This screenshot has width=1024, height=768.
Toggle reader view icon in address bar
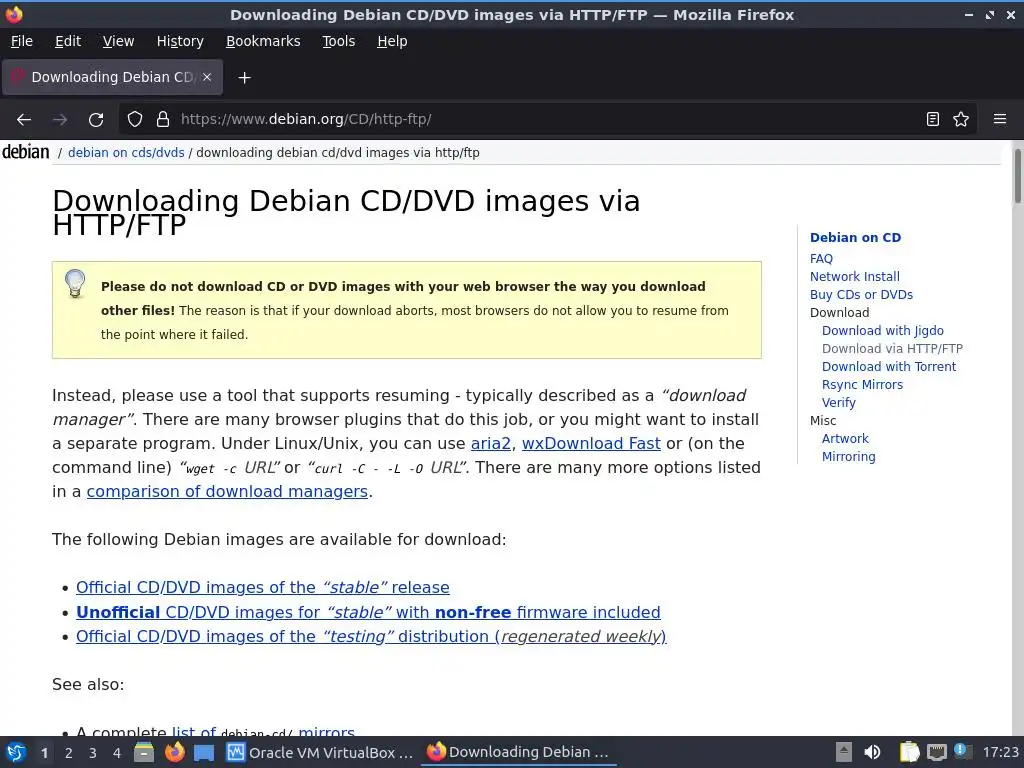[x=933, y=120]
